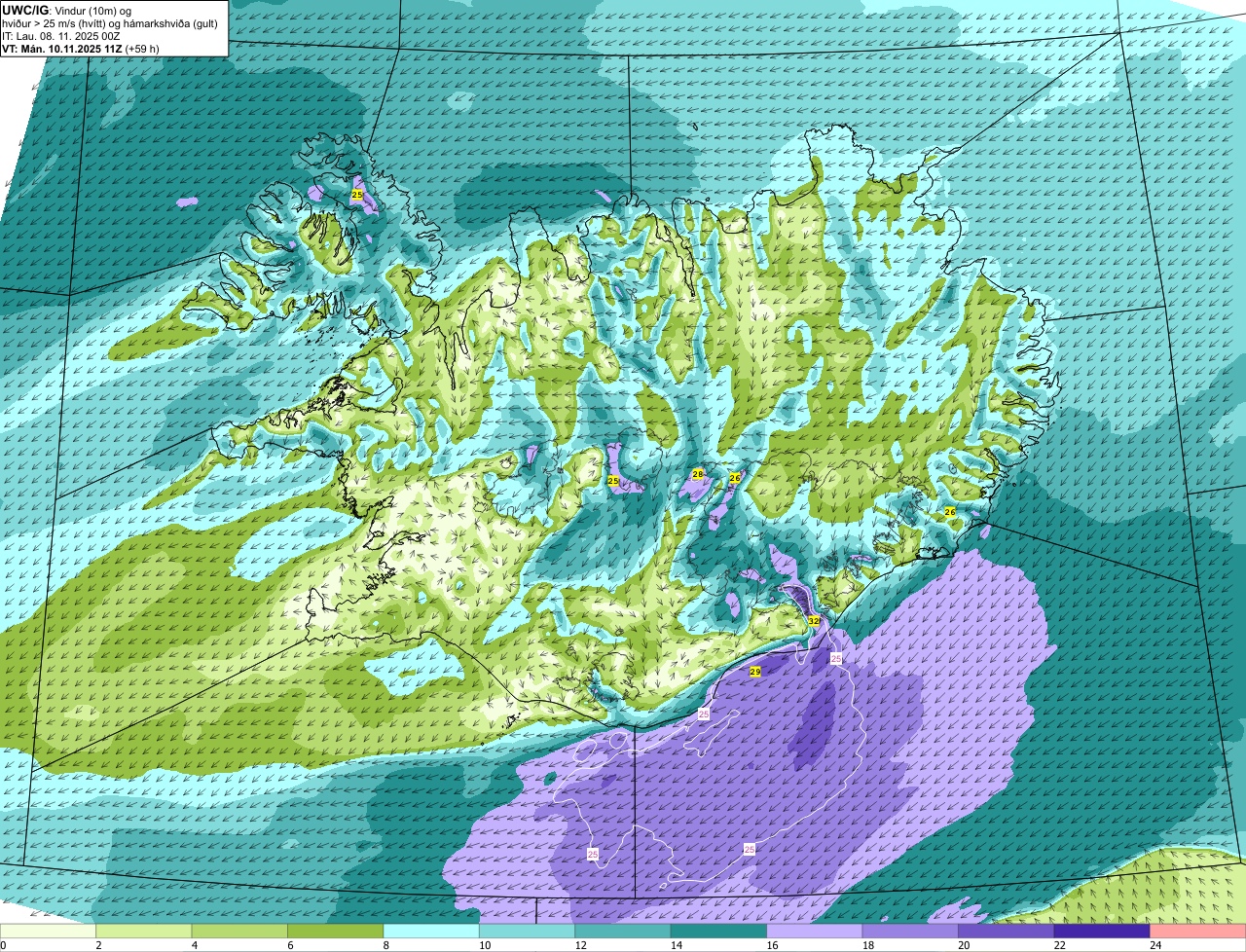Pick the 12–14 m/s teal legend swatch

point(623,932)
